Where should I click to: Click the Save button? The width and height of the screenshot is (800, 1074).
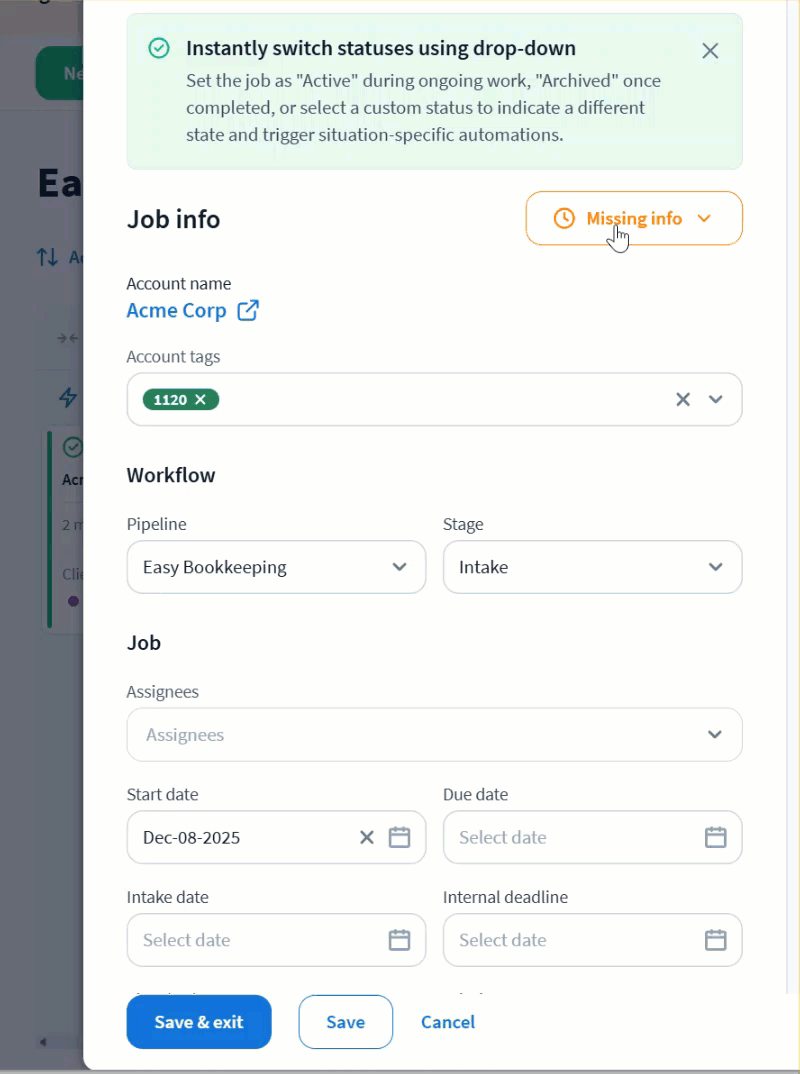pos(345,1022)
